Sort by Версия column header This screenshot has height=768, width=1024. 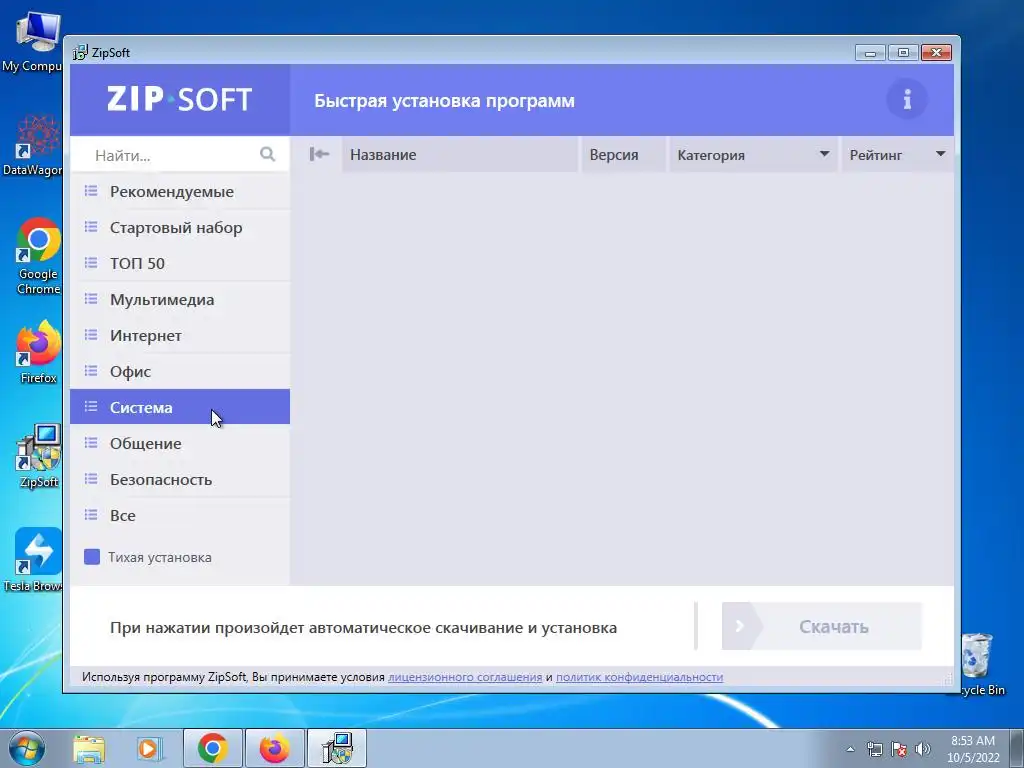pyautogui.click(x=624, y=155)
